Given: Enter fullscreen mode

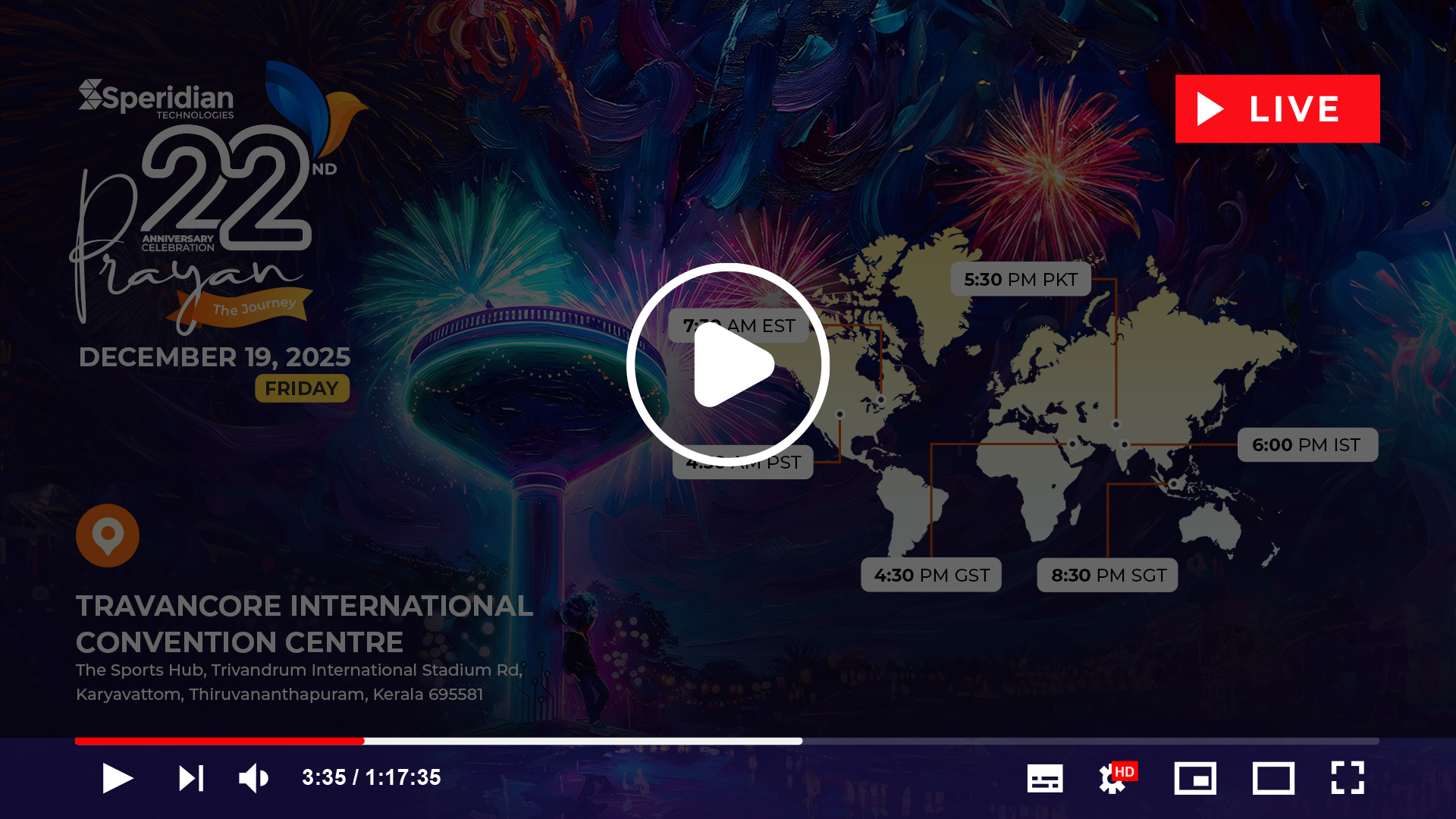Looking at the screenshot, I should (1348, 778).
